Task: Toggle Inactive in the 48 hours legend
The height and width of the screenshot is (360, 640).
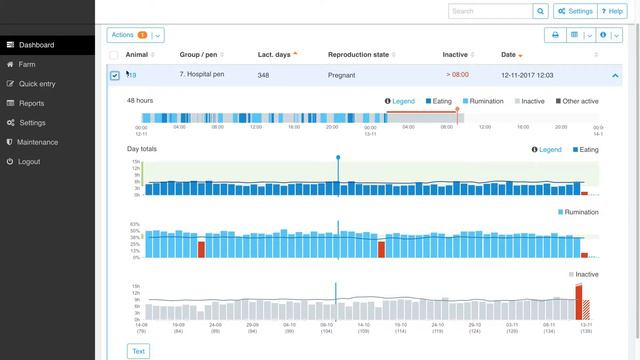Action: pyautogui.click(x=529, y=101)
